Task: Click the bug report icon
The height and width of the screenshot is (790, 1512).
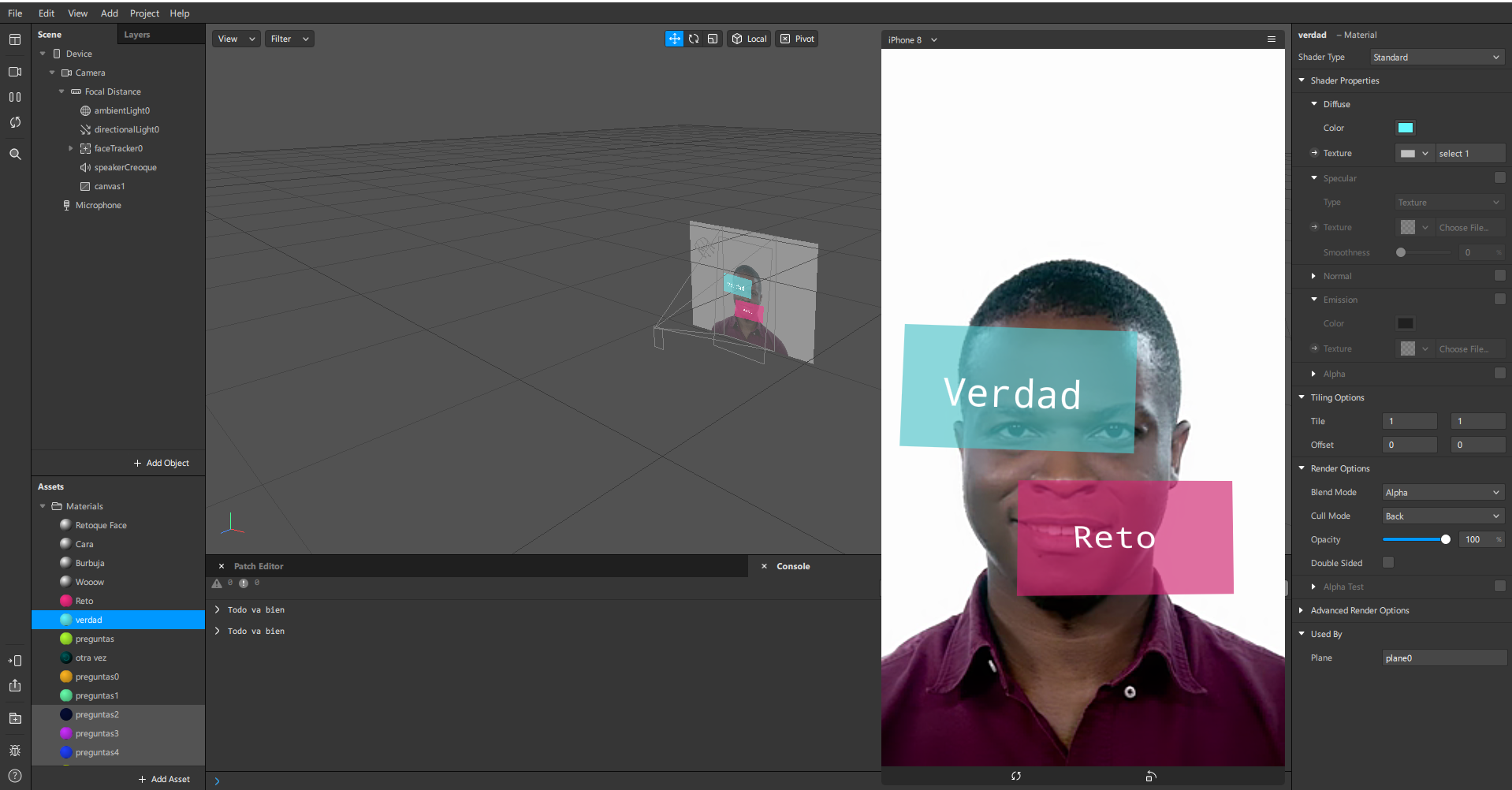Action: pos(15,751)
